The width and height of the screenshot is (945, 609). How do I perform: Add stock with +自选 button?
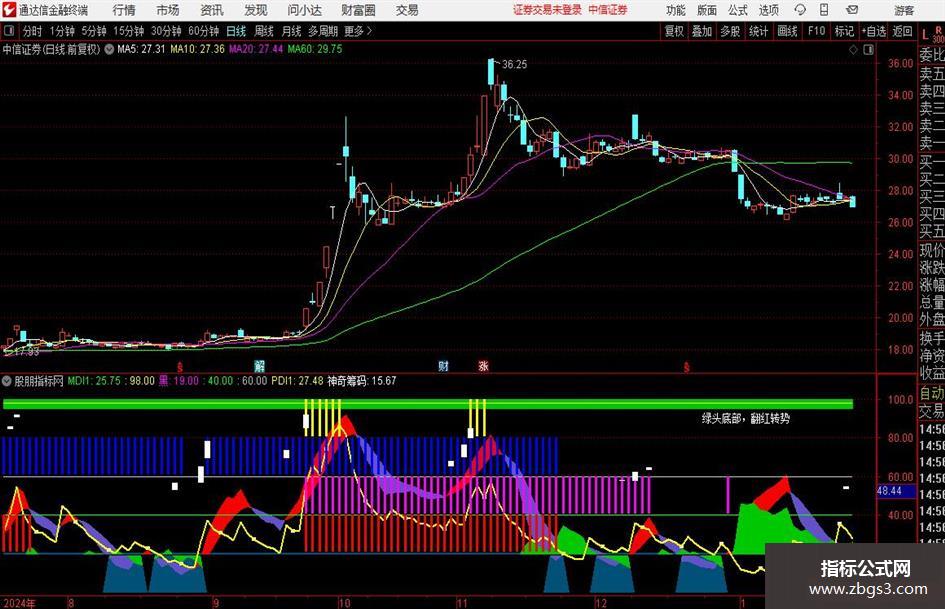coord(874,31)
